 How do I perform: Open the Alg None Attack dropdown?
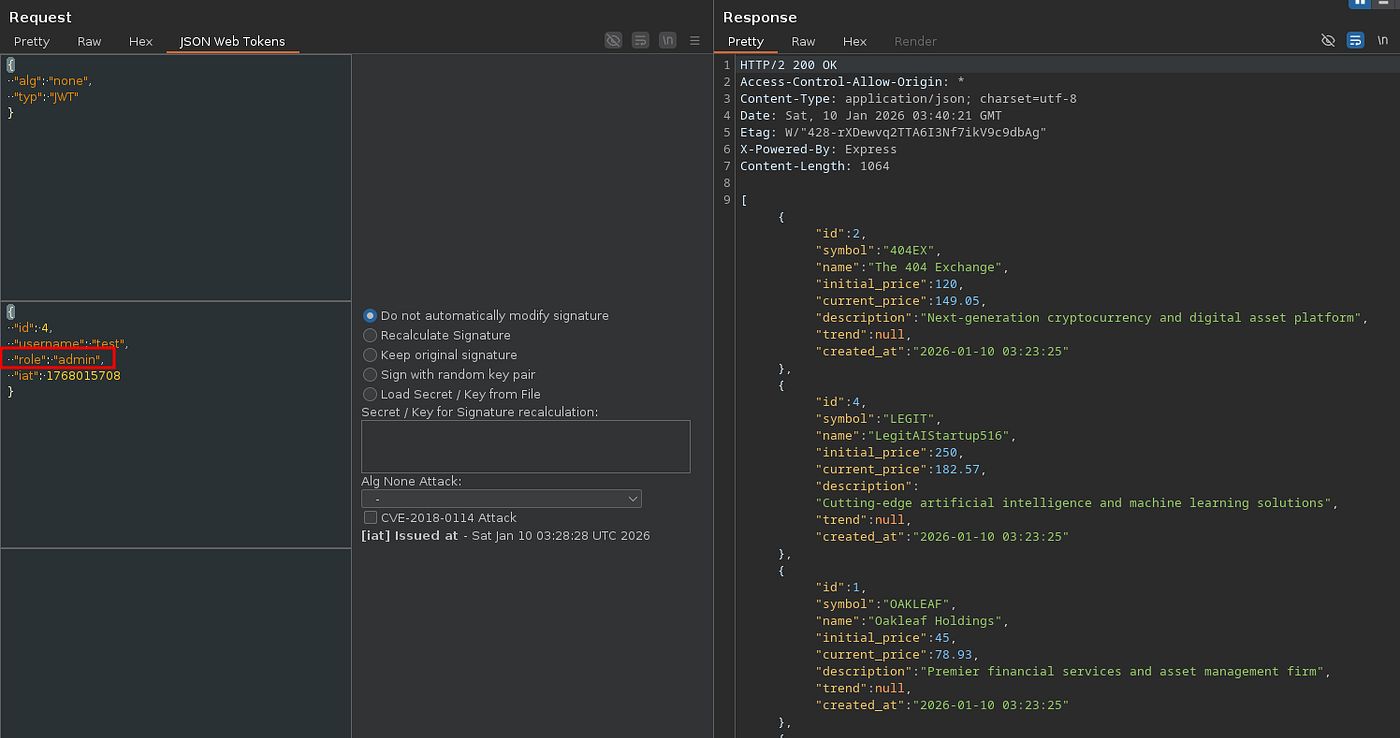point(501,498)
